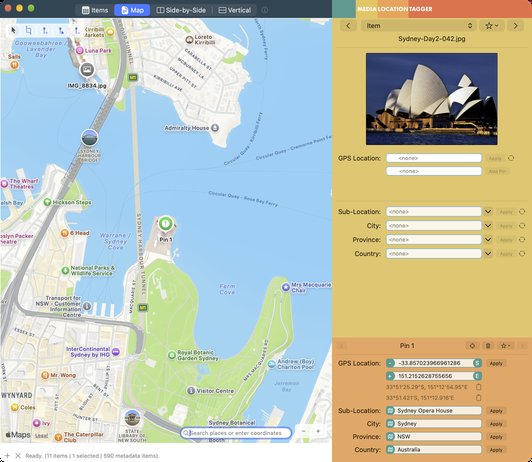Image resolution: width=532 pixels, height=462 pixels.
Task: Expand the item Province suggestions chevron
Action: (x=488, y=239)
